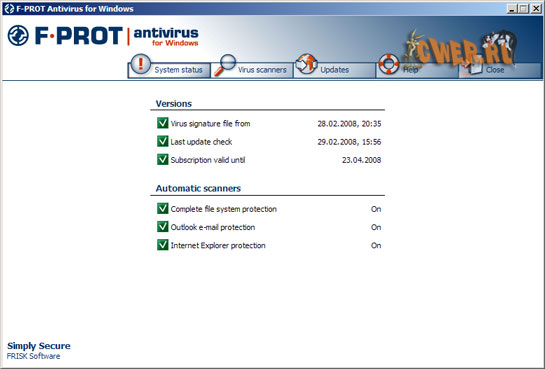Click On status for Internet Explorer protection

click(376, 246)
